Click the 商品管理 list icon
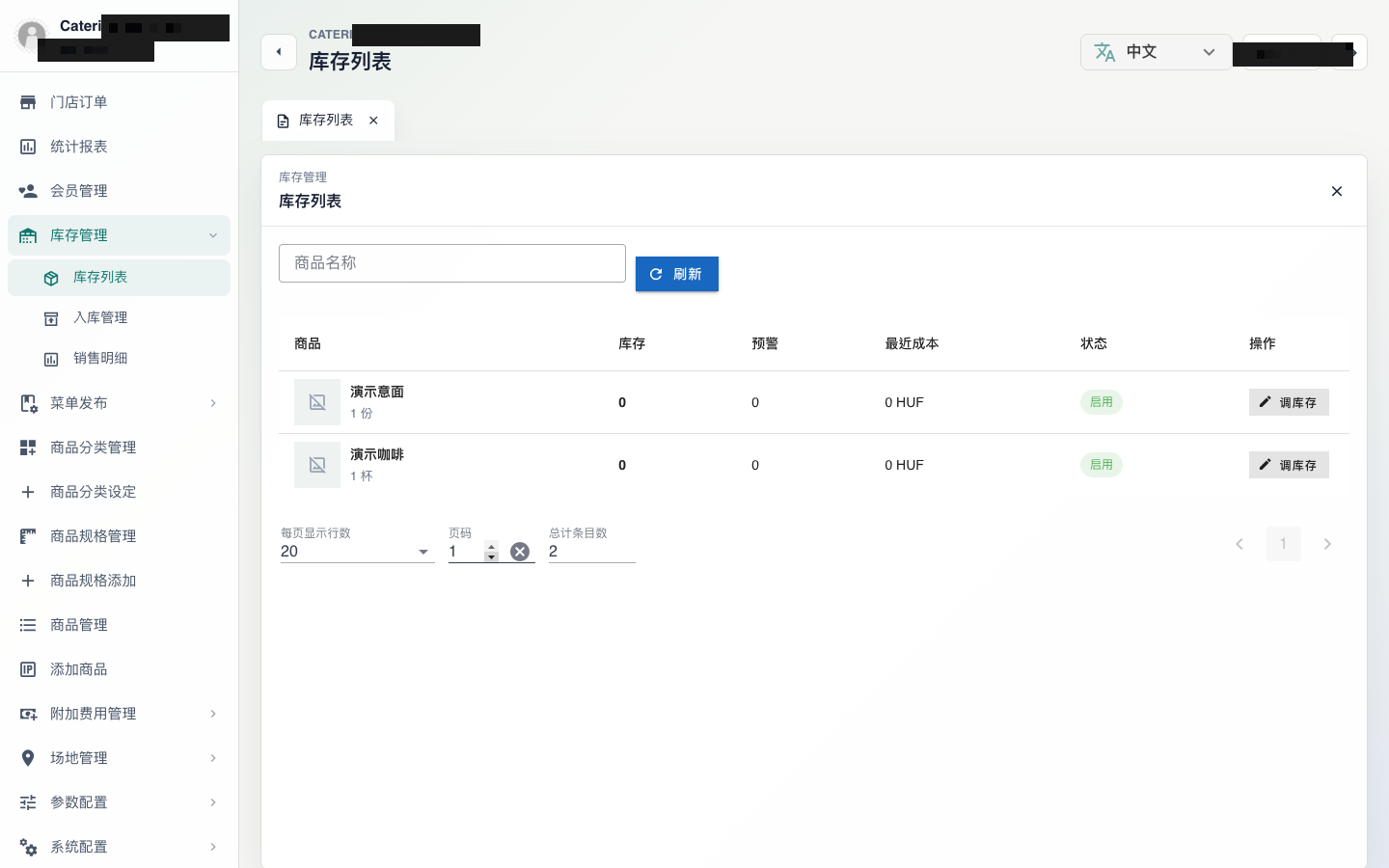Screen dimensions: 1389x868 click(28, 625)
